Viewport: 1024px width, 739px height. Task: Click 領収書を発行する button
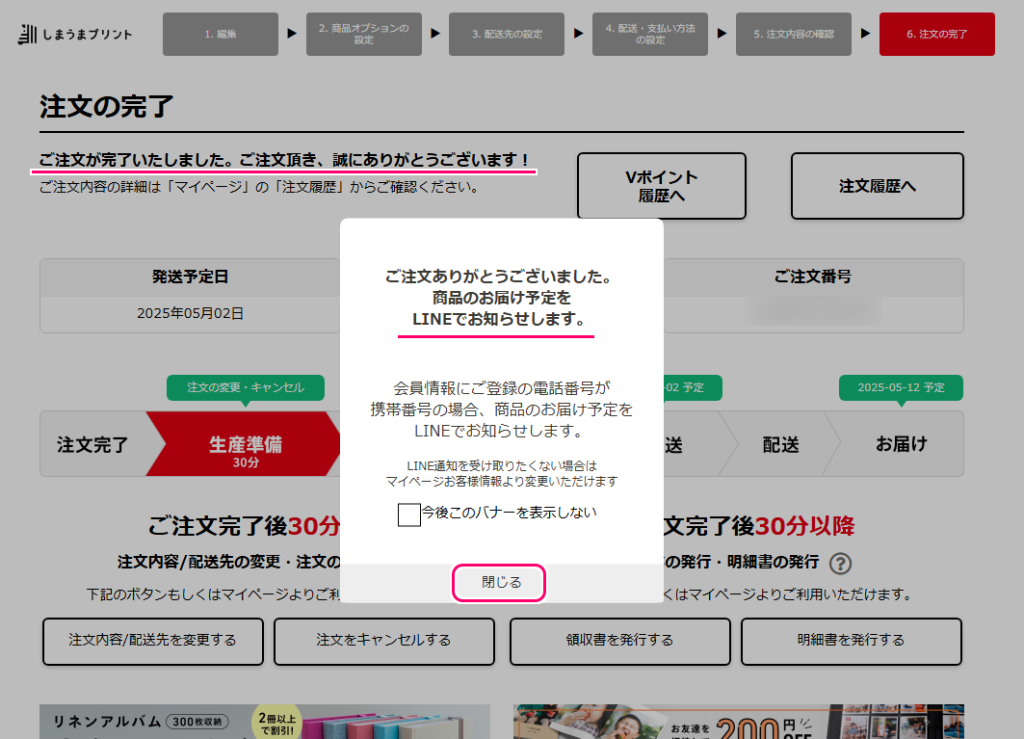point(620,641)
